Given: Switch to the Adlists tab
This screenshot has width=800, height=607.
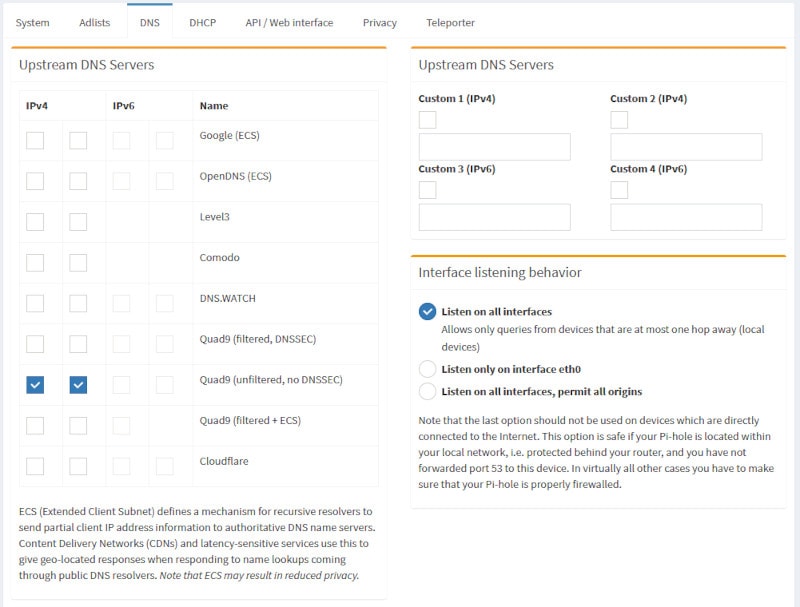Looking at the screenshot, I should pyautogui.click(x=94, y=22).
